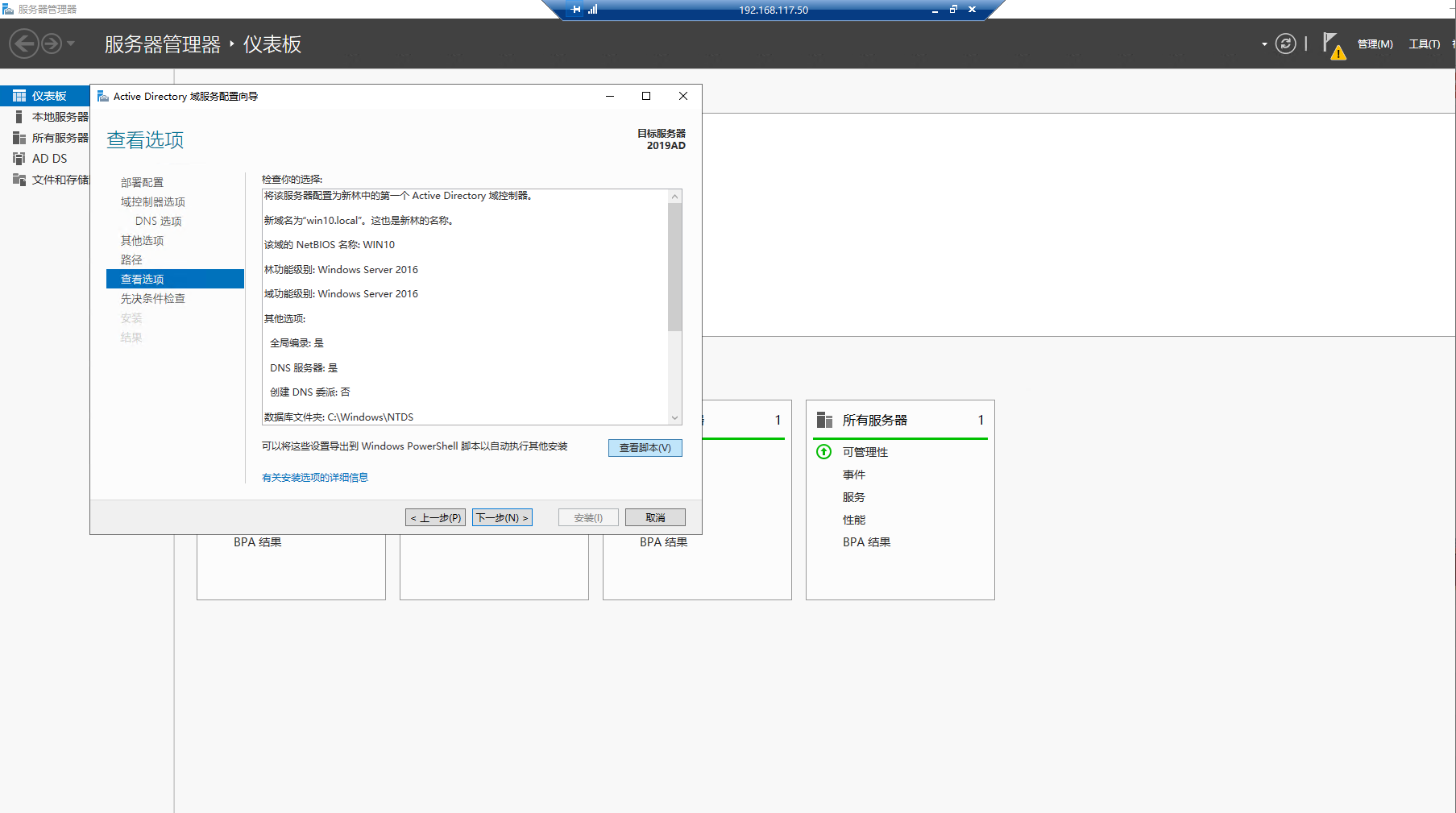The image size is (1456, 813).
Task: Expand the dropdown arrow beside refresh icon
Action: click(1264, 44)
